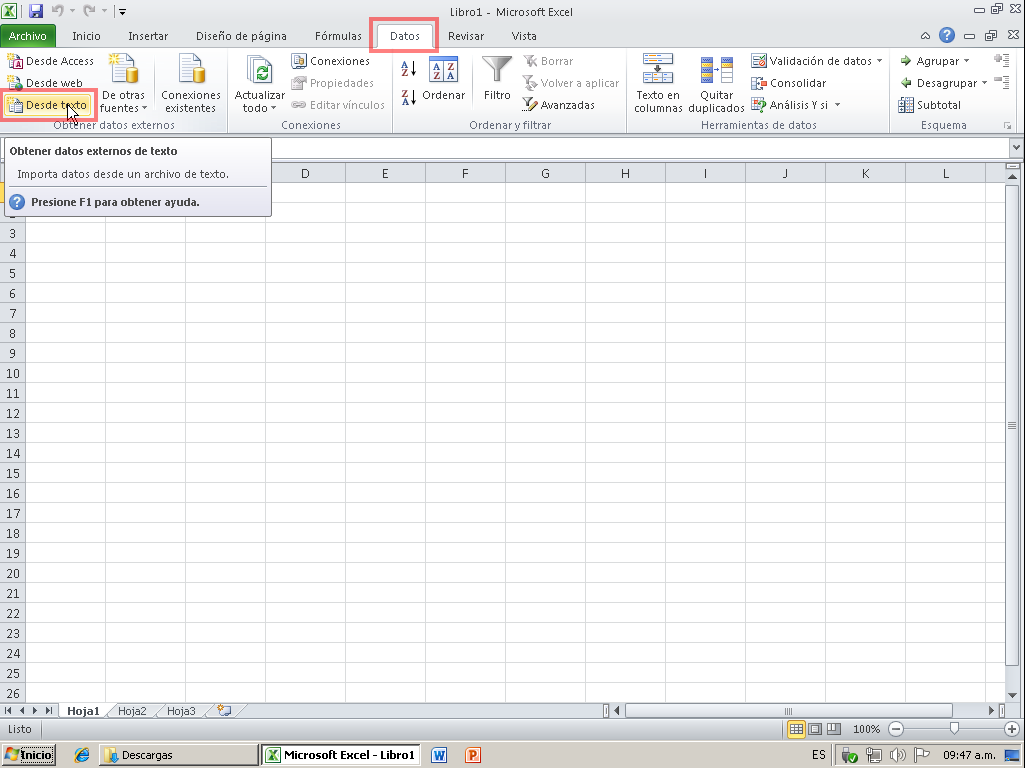Image resolution: width=1025 pixels, height=768 pixels.
Task: Open Internet Explorer from taskbar
Action: (x=82, y=755)
